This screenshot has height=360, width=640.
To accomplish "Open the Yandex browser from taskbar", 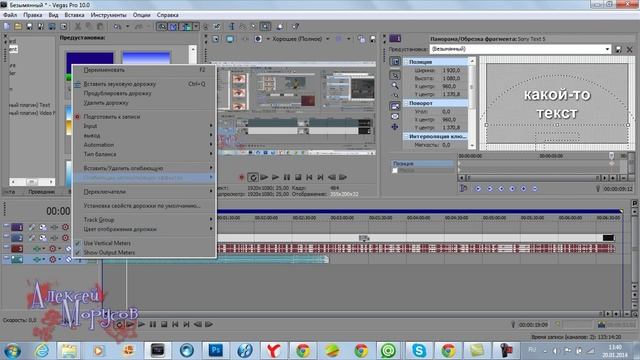I will (273, 350).
